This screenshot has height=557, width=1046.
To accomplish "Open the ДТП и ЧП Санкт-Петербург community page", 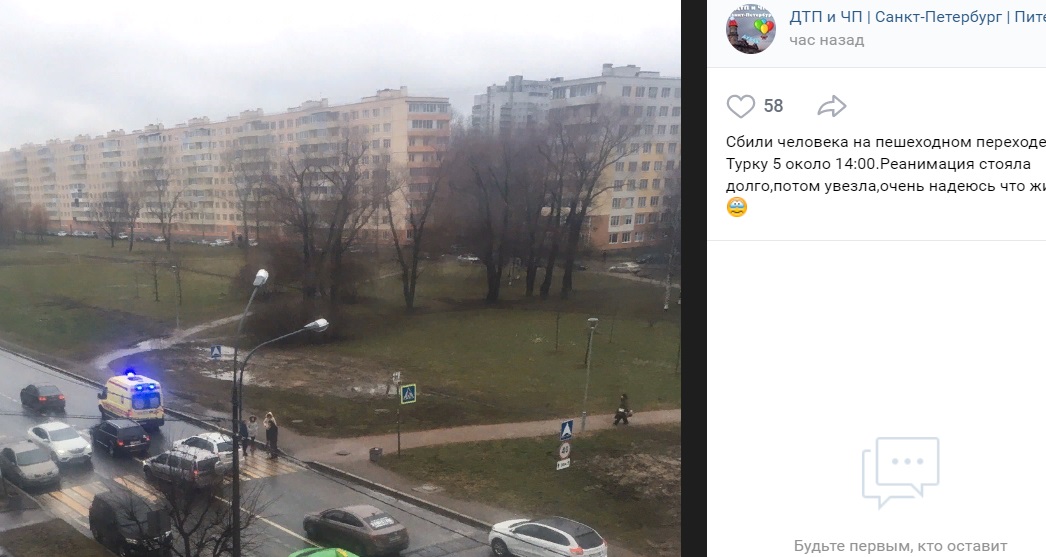I will click(x=917, y=17).
